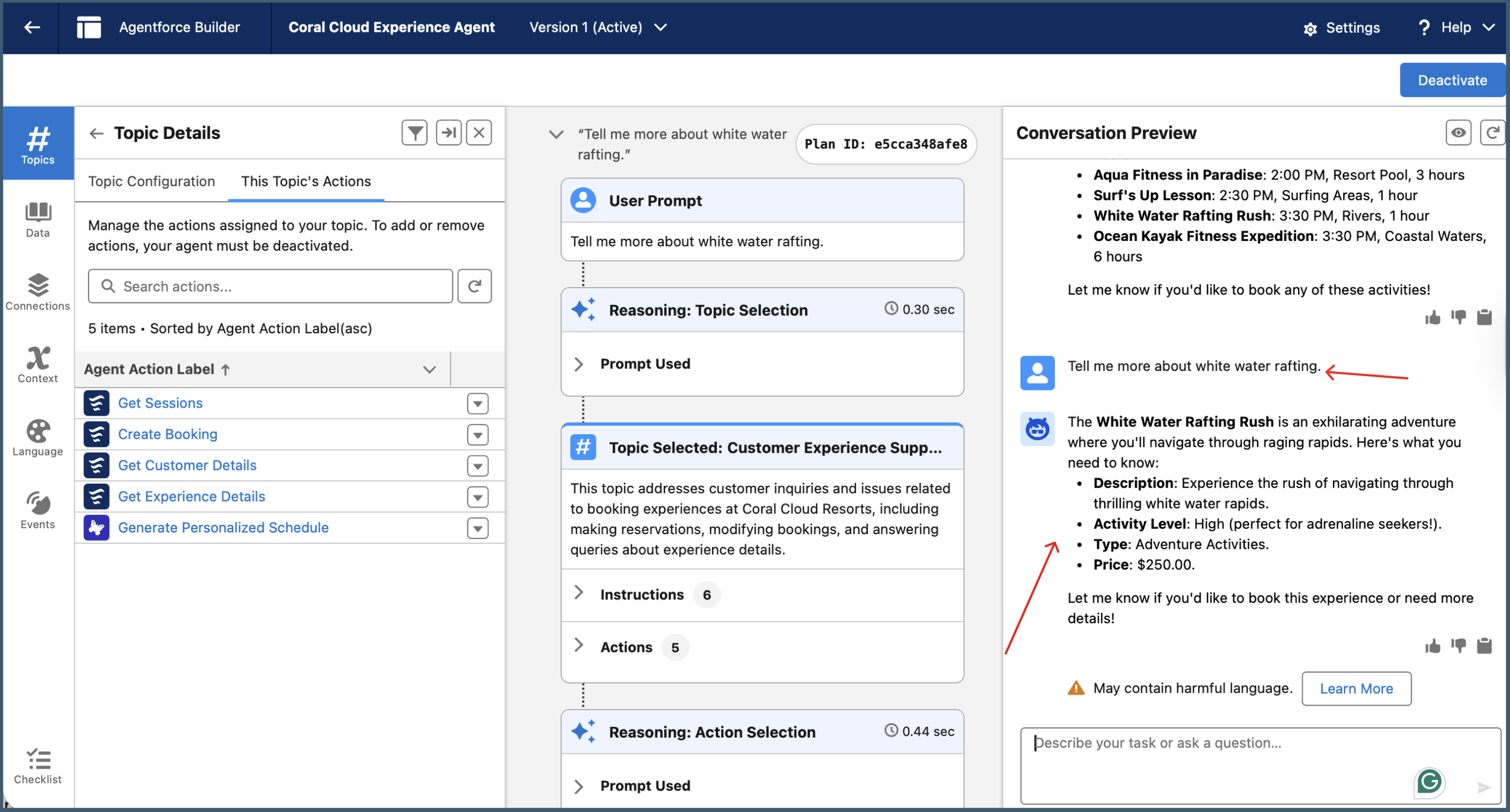Toggle the eye icon in Conversation Preview
The width and height of the screenshot is (1510, 812).
(1458, 133)
